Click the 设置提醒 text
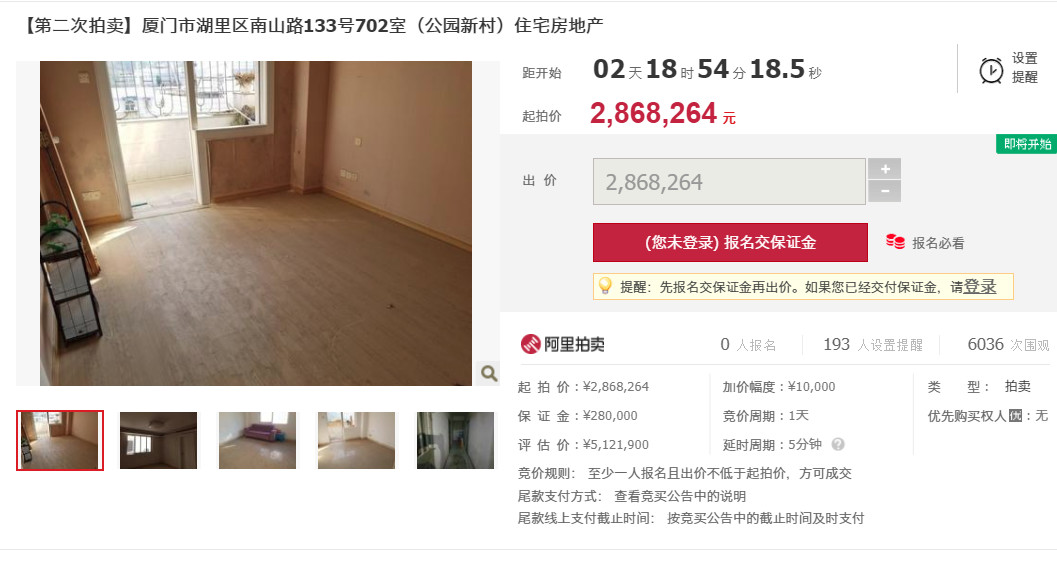 pyautogui.click(x=1024, y=68)
